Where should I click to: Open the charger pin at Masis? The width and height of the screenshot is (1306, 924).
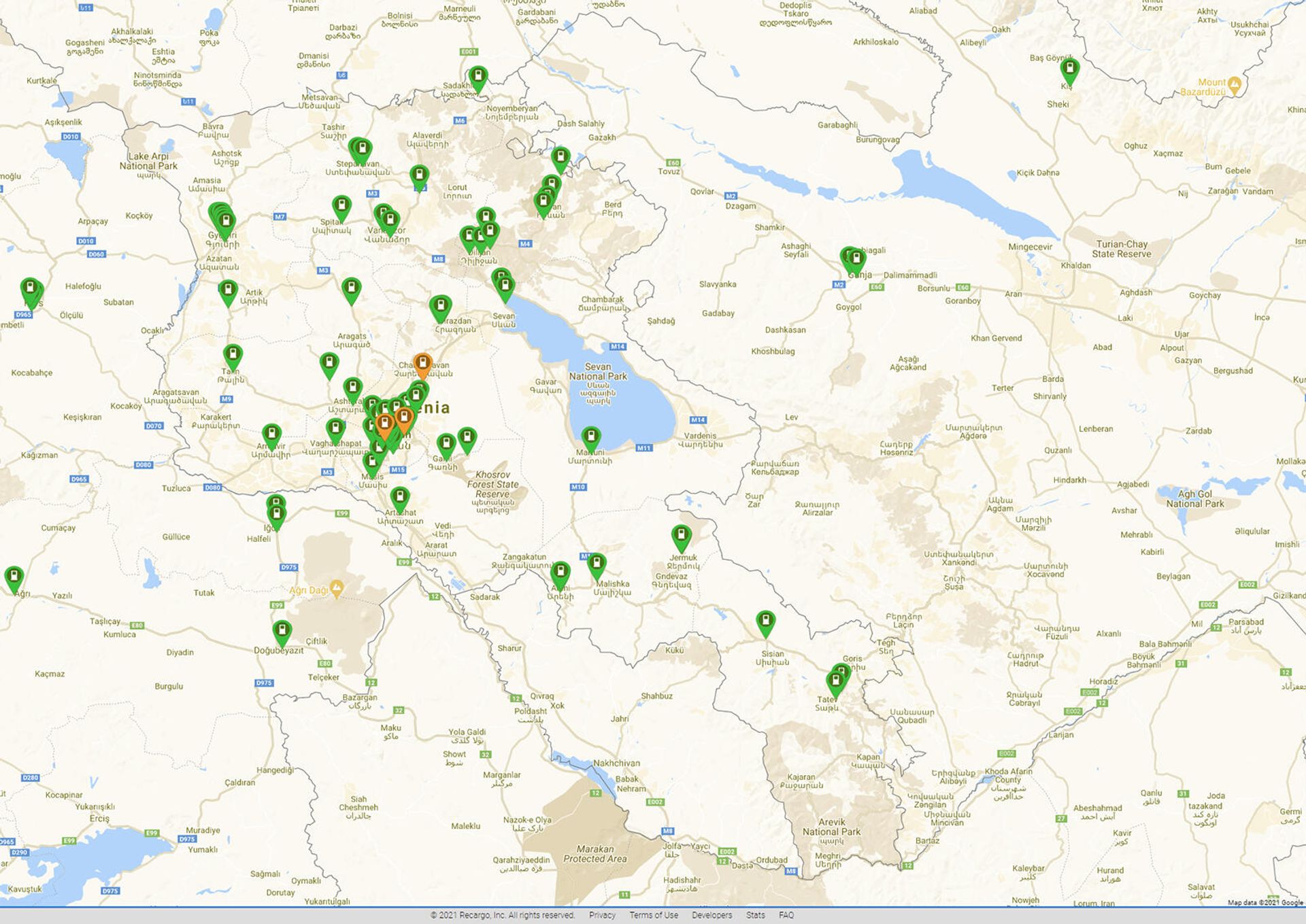(372, 464)
